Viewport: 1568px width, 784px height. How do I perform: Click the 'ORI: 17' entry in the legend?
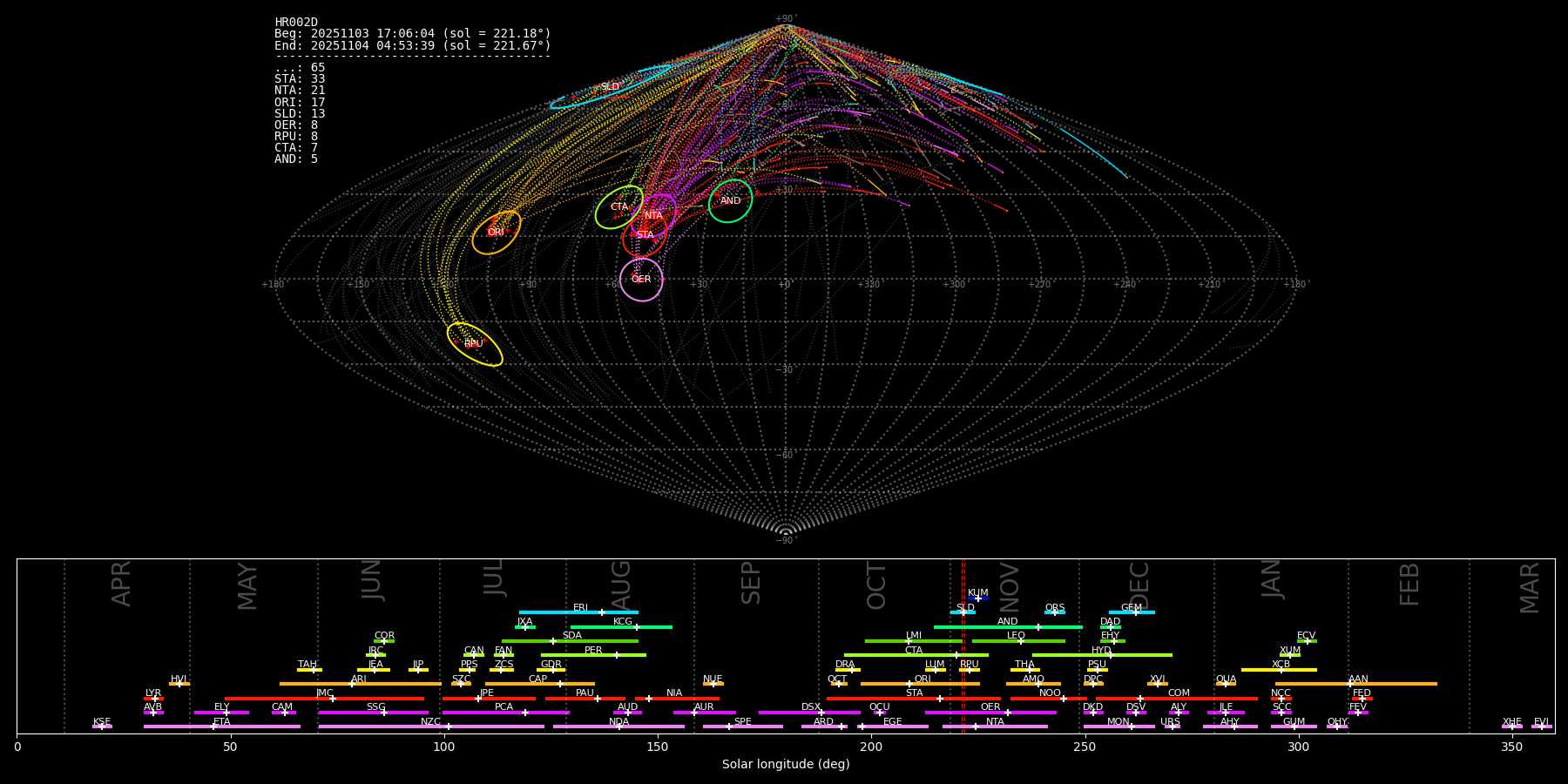[x=300, y=102]
